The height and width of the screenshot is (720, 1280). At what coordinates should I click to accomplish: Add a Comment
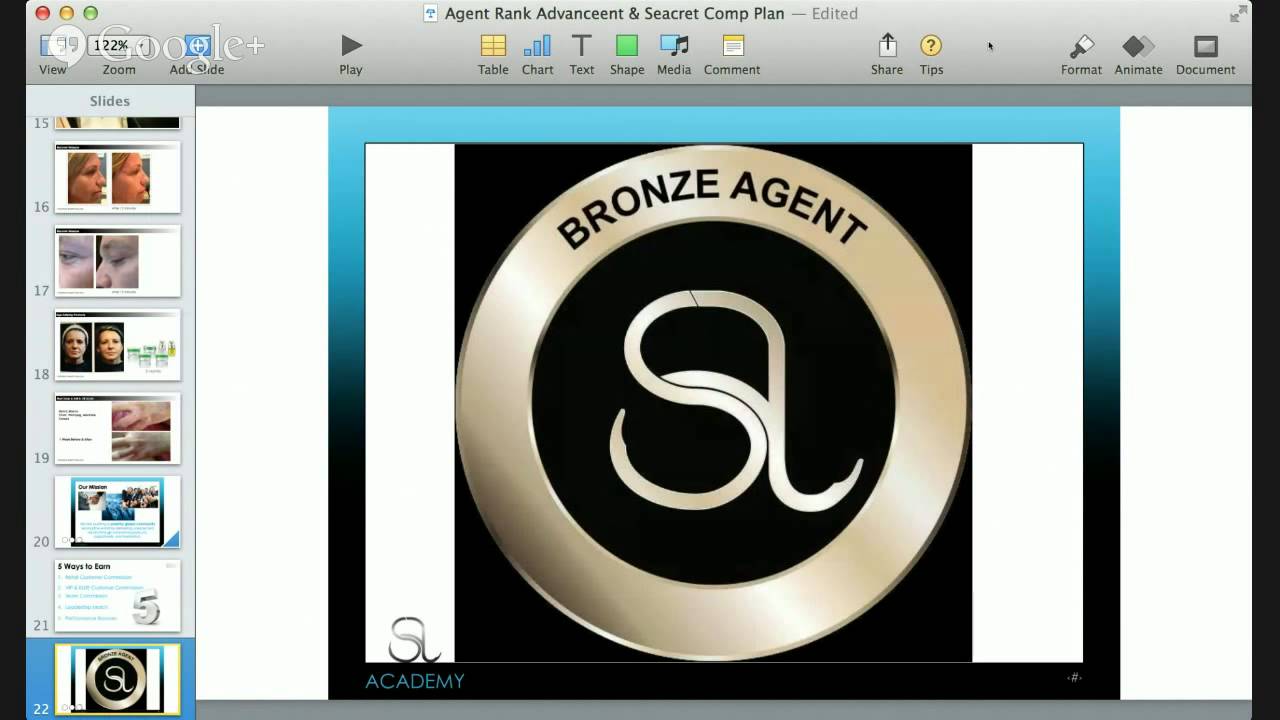tap(732, 54)
